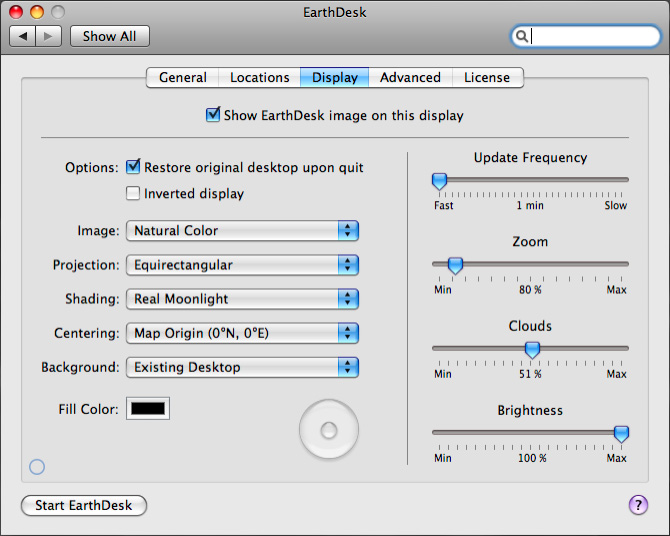This screenshot has width=670, height=536.
Task: Click the Zoom slider thumb
Action: (455, 265)
